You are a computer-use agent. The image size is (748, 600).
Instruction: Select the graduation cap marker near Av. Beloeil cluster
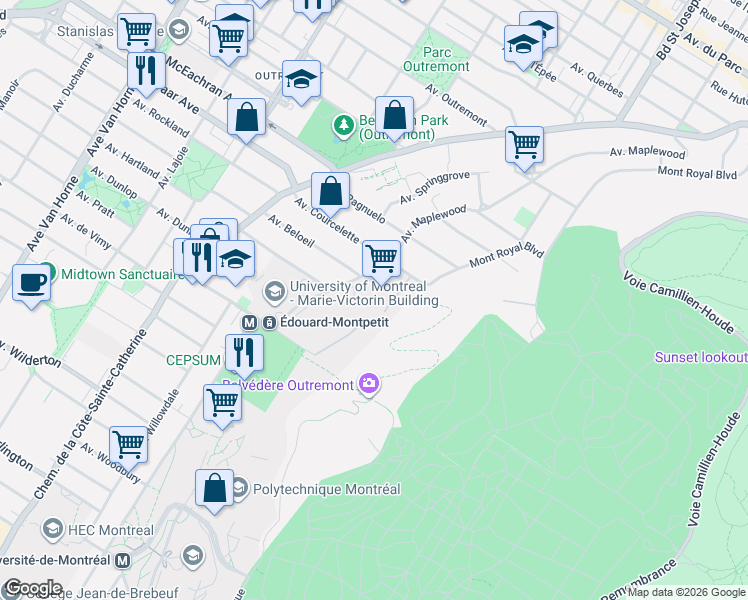[x=235, y=262]
